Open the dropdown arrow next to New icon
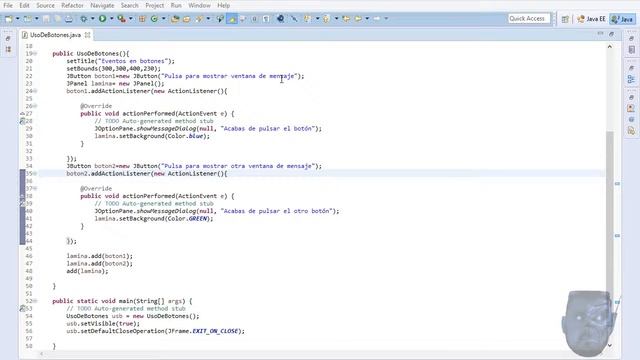The width and height of the screenshot is (640, 360). [18, 19]
